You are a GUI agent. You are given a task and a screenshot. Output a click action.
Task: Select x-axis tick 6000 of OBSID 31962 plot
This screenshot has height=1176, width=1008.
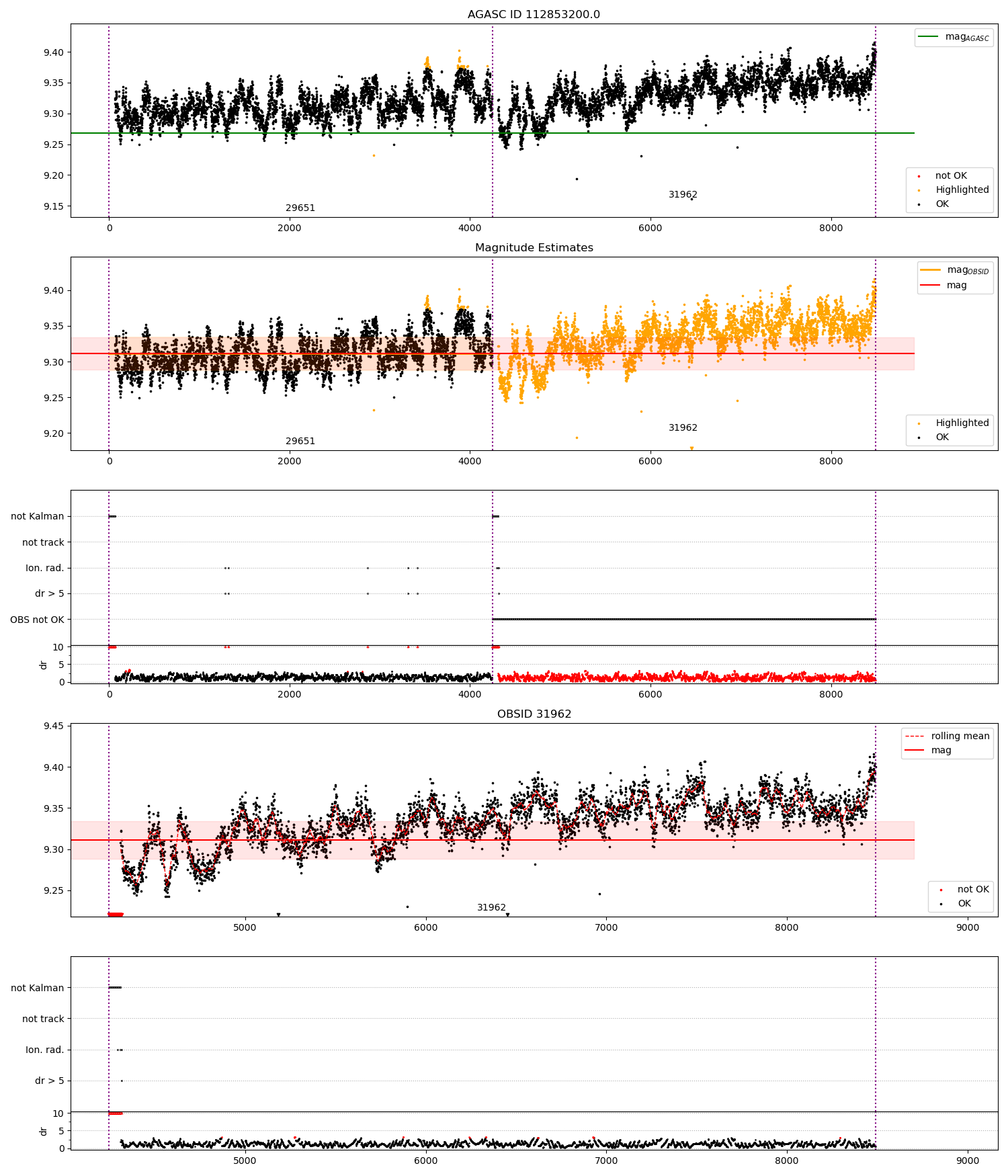click(425, 928)
